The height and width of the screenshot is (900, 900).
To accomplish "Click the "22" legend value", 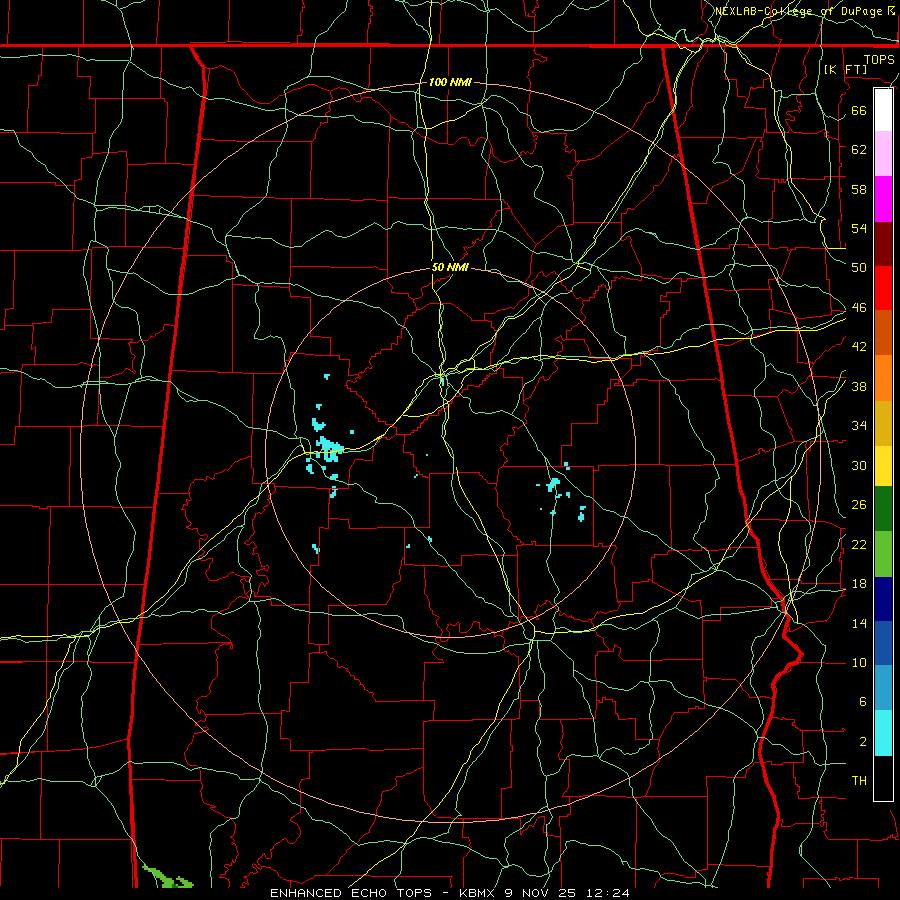I will click(859, 544).
